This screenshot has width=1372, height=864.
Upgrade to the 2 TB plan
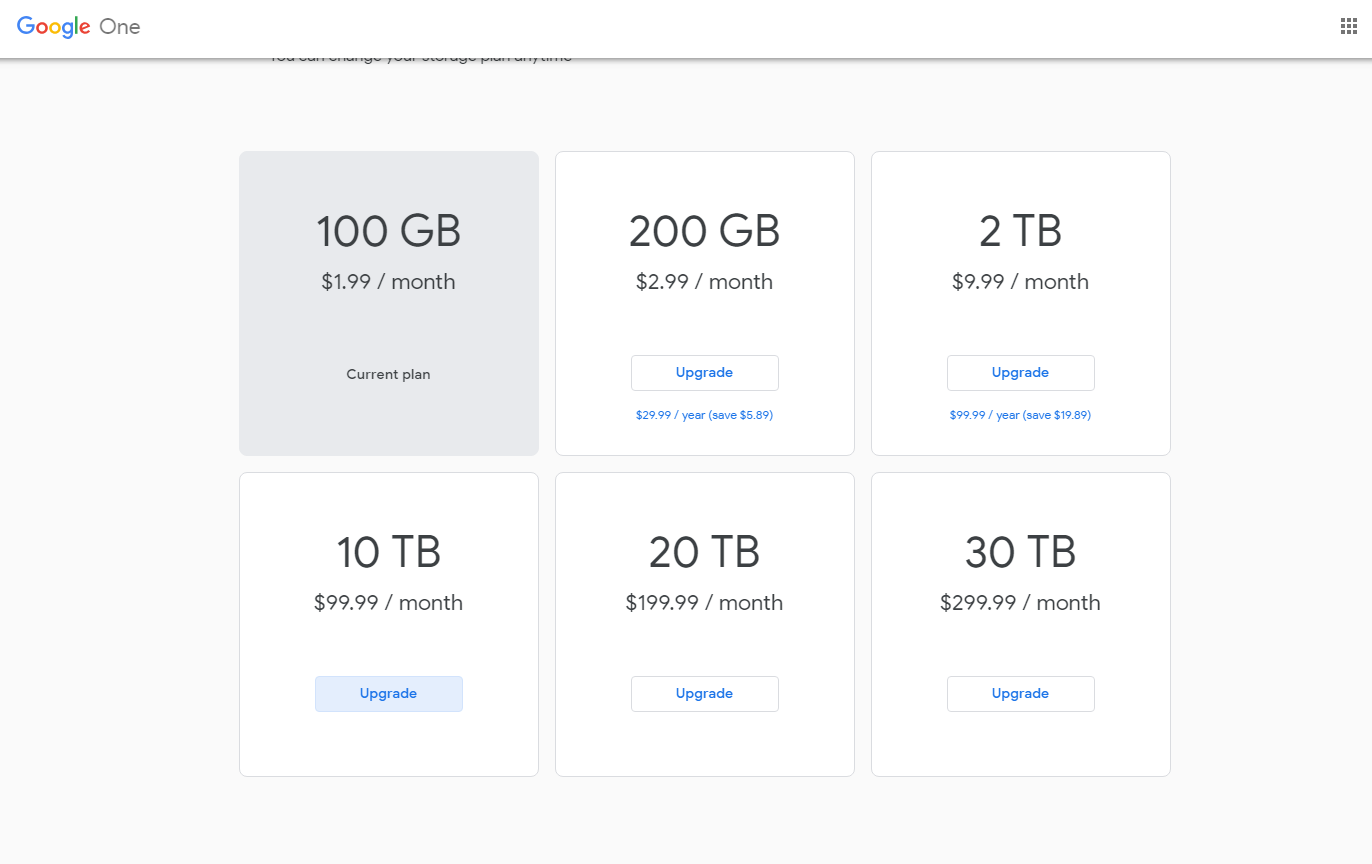point(1020,372)
